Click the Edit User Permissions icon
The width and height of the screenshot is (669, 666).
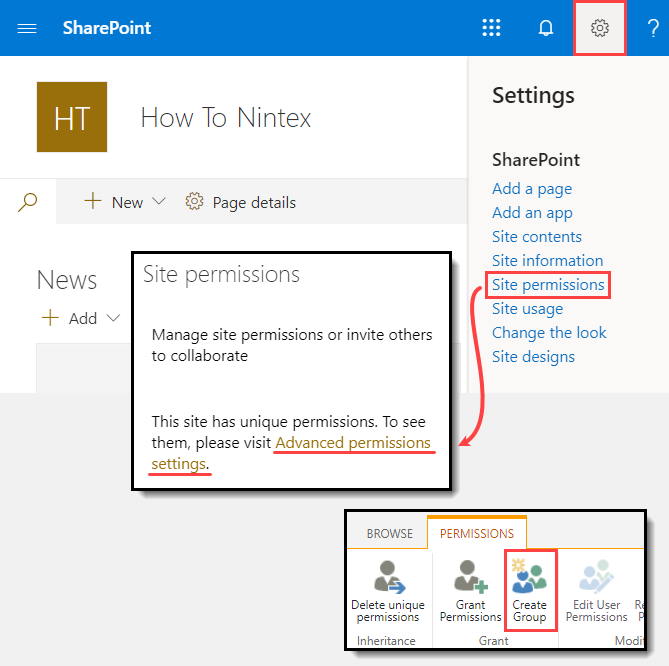(596, 577)
